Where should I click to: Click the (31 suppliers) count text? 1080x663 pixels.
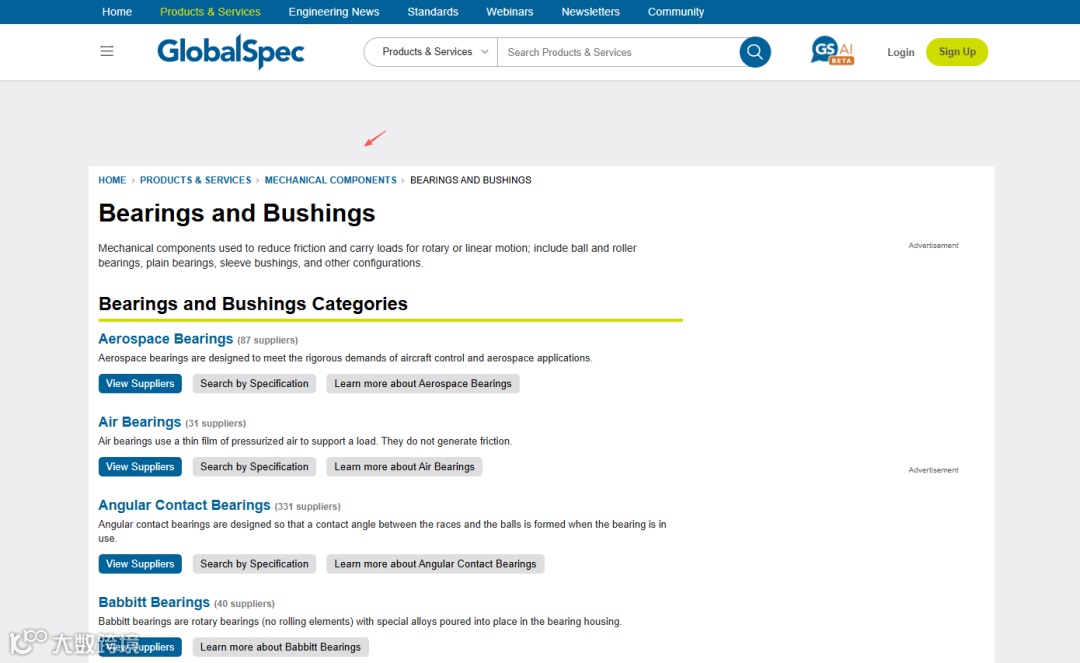pyautogui.click(x=215, y=423)
